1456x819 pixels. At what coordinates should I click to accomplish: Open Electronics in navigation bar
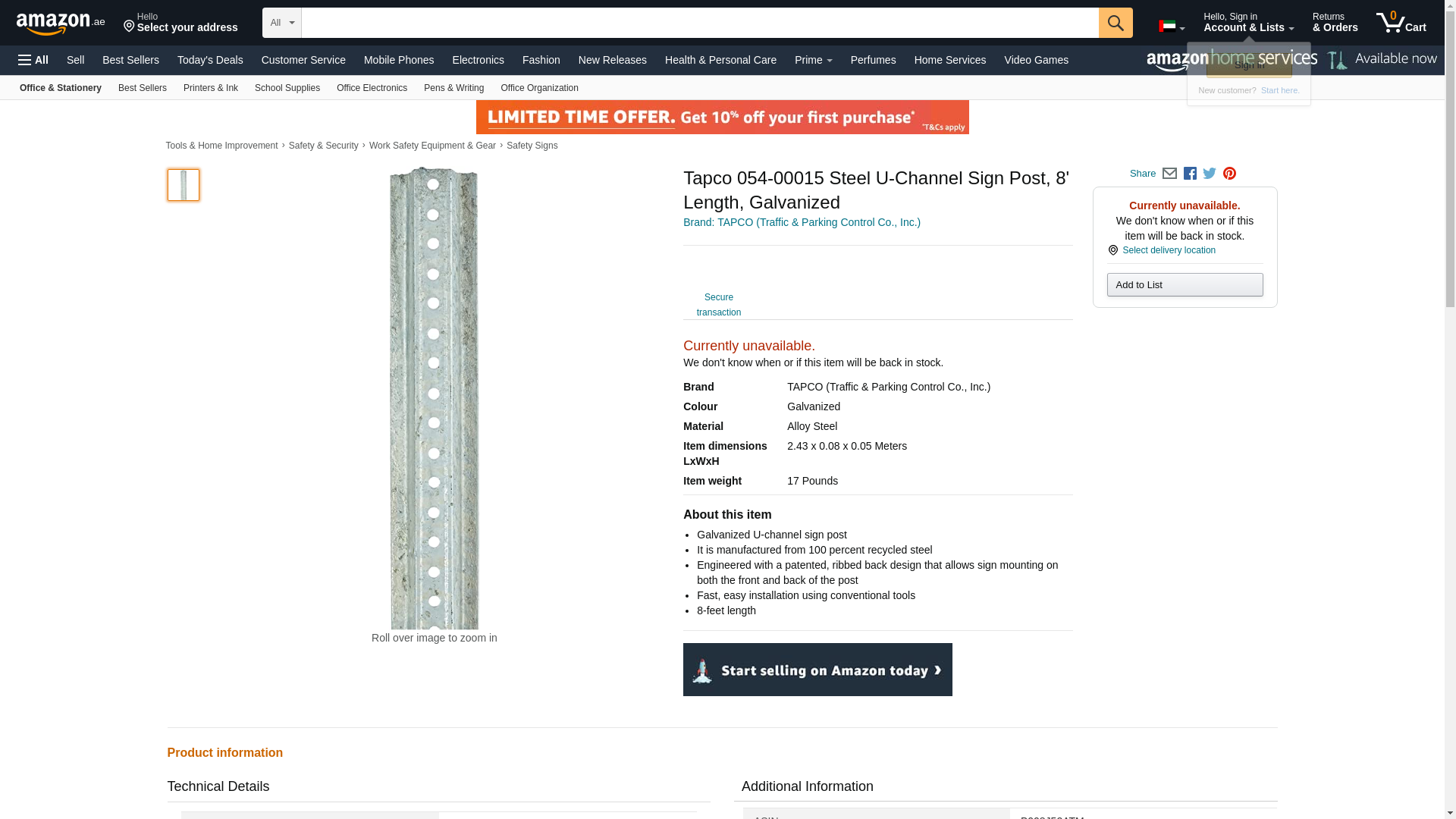point(478,60)
